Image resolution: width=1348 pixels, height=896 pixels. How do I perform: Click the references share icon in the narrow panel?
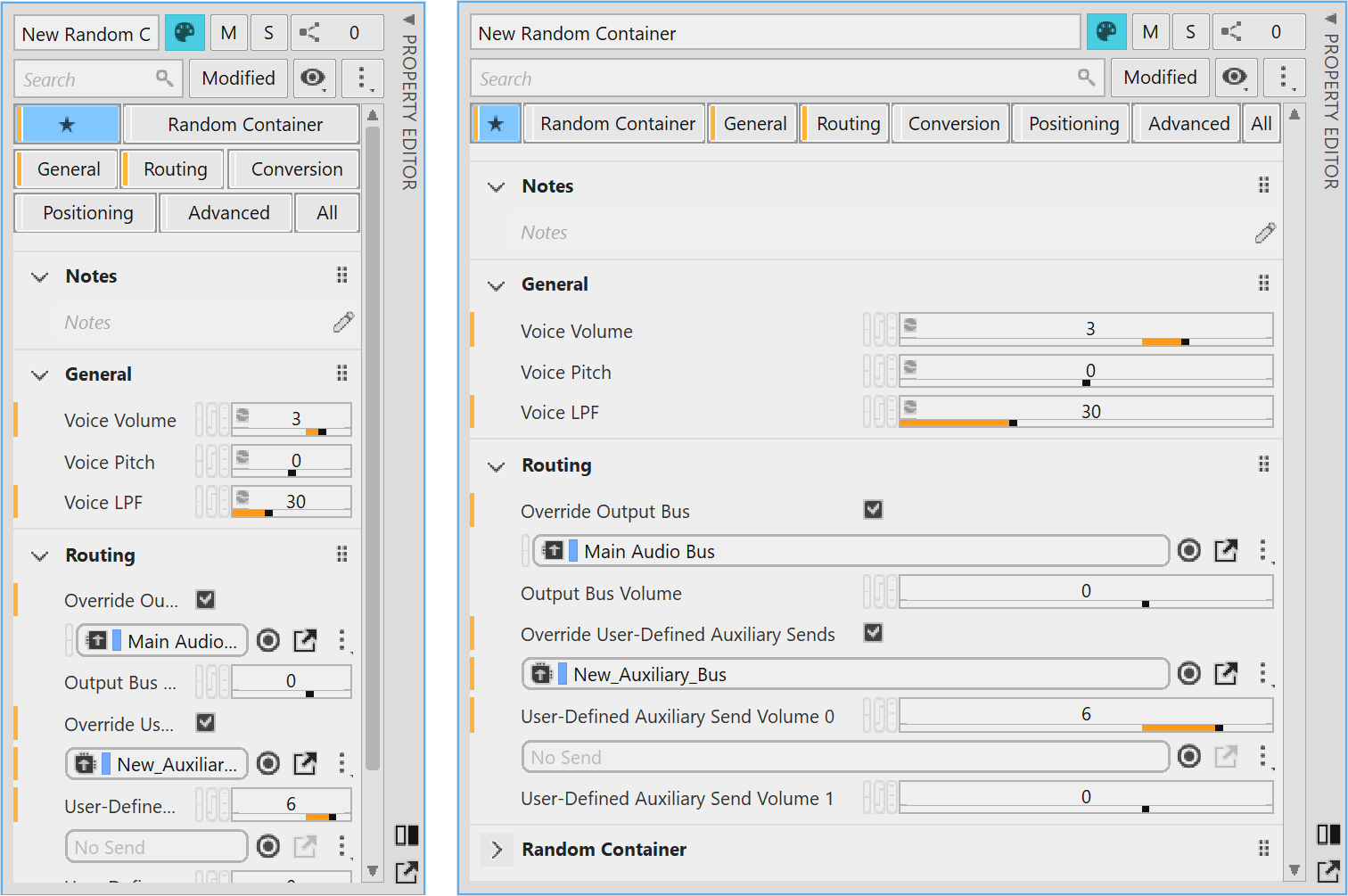(309, 34)
